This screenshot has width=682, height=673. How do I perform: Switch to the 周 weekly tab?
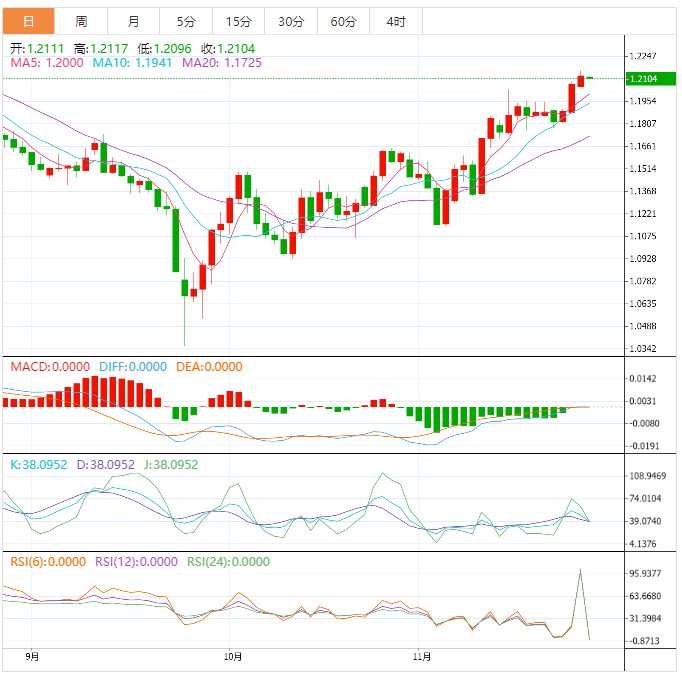click(81, 21)
